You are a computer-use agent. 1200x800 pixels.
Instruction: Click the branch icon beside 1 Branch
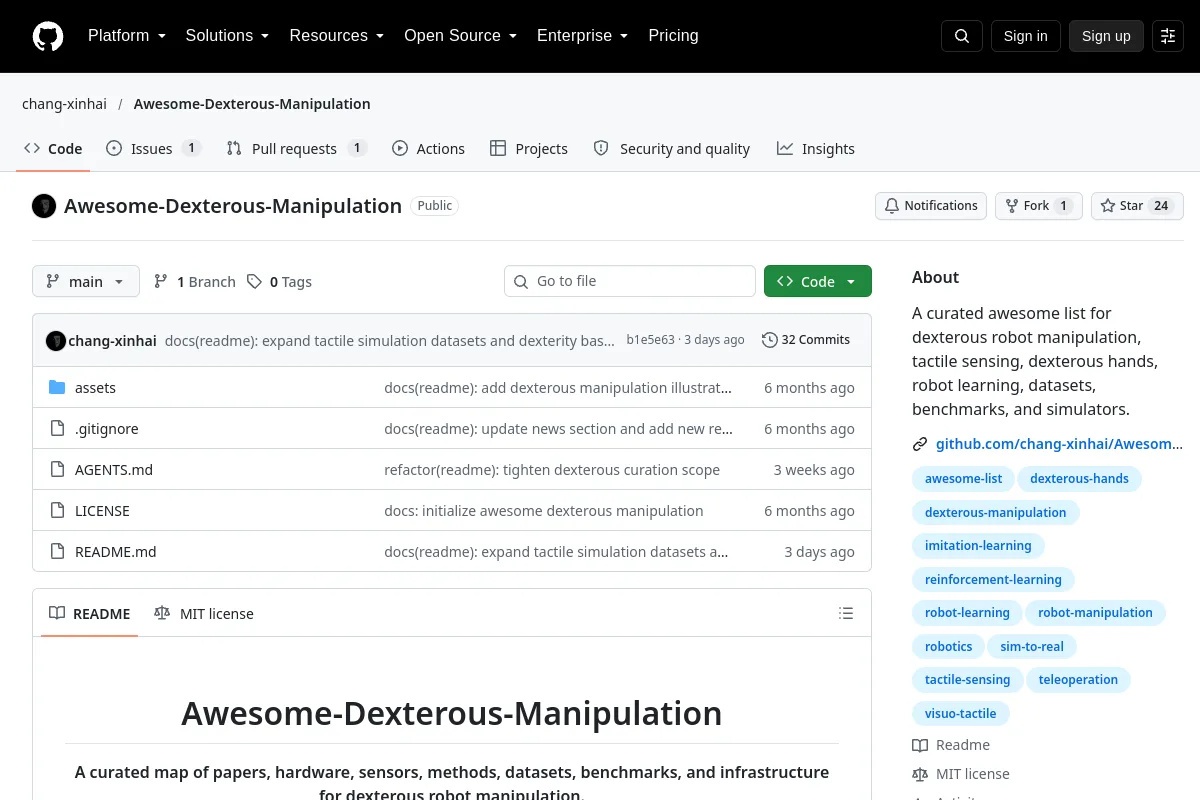pos(161,282)
